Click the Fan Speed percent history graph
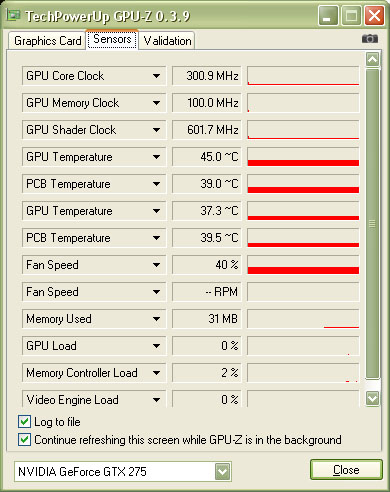 (x=303, y=265)
